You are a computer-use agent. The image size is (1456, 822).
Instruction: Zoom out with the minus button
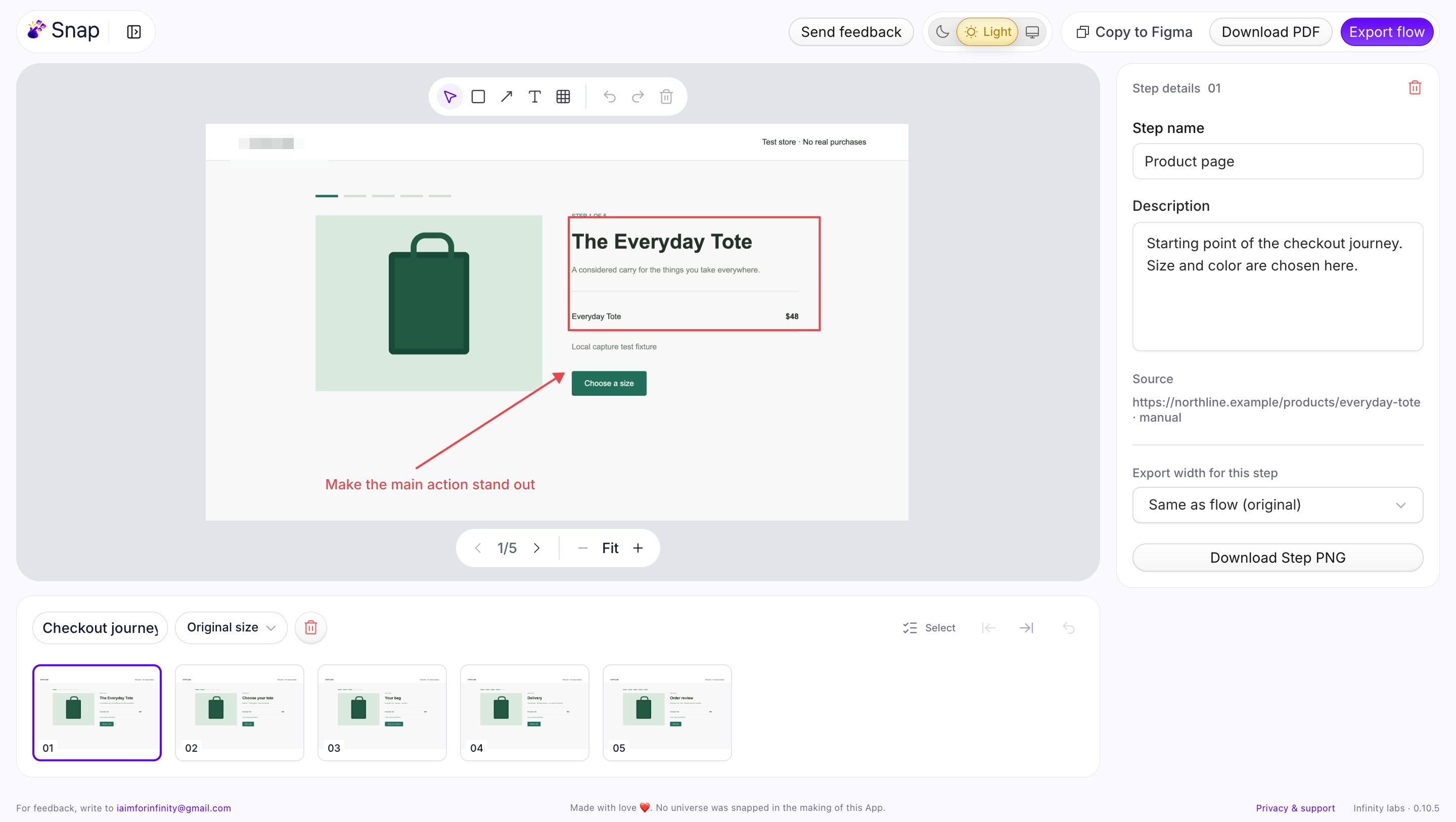pyautogui.click(x=583, y=548)
